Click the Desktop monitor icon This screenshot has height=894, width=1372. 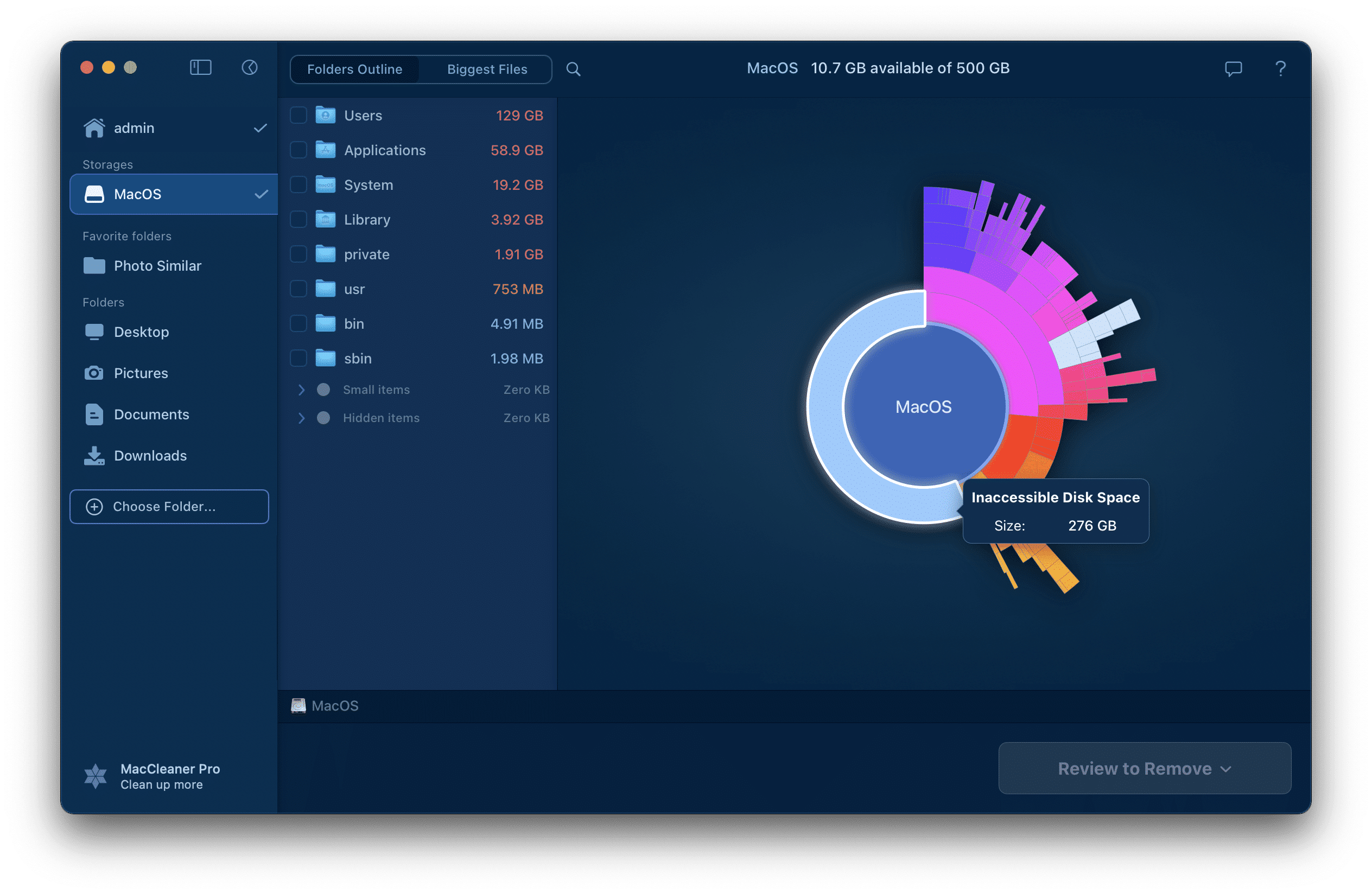point(94,332)
